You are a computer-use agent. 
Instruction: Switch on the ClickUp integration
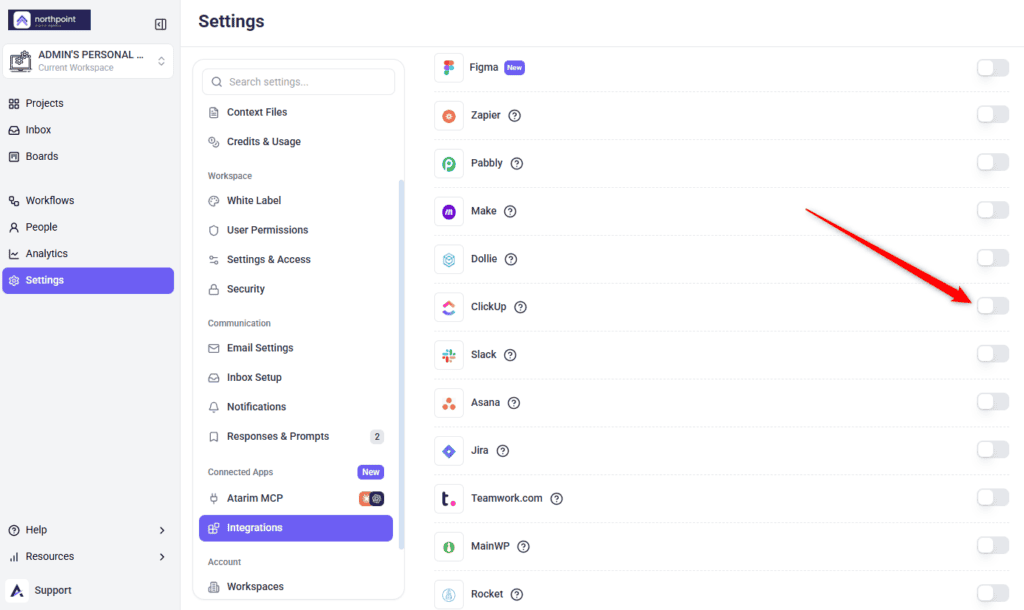[993, 306]
